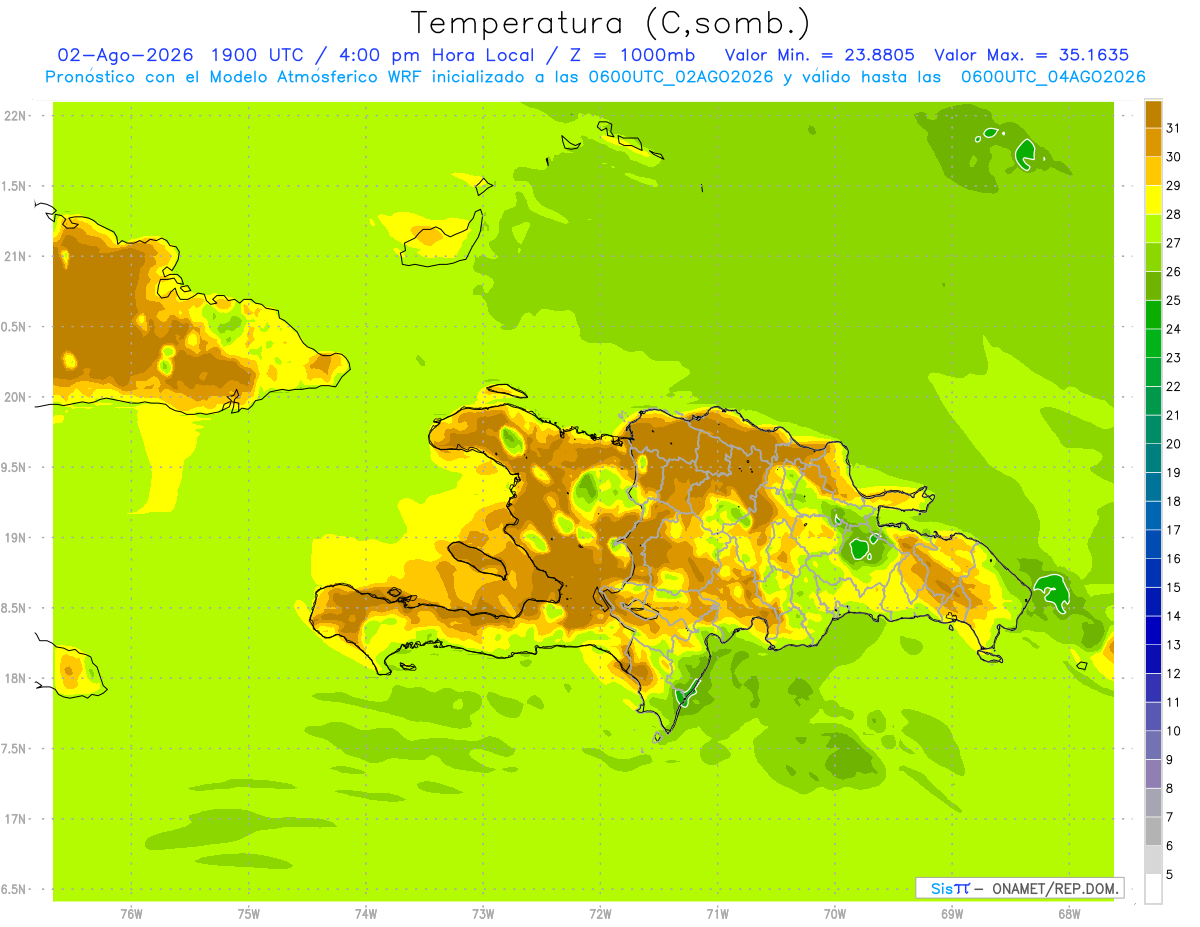Click gray swatch between legend 6 and 7
Screen dimensions: 1200x927
pyautogui.click(x=1153, y=831)
